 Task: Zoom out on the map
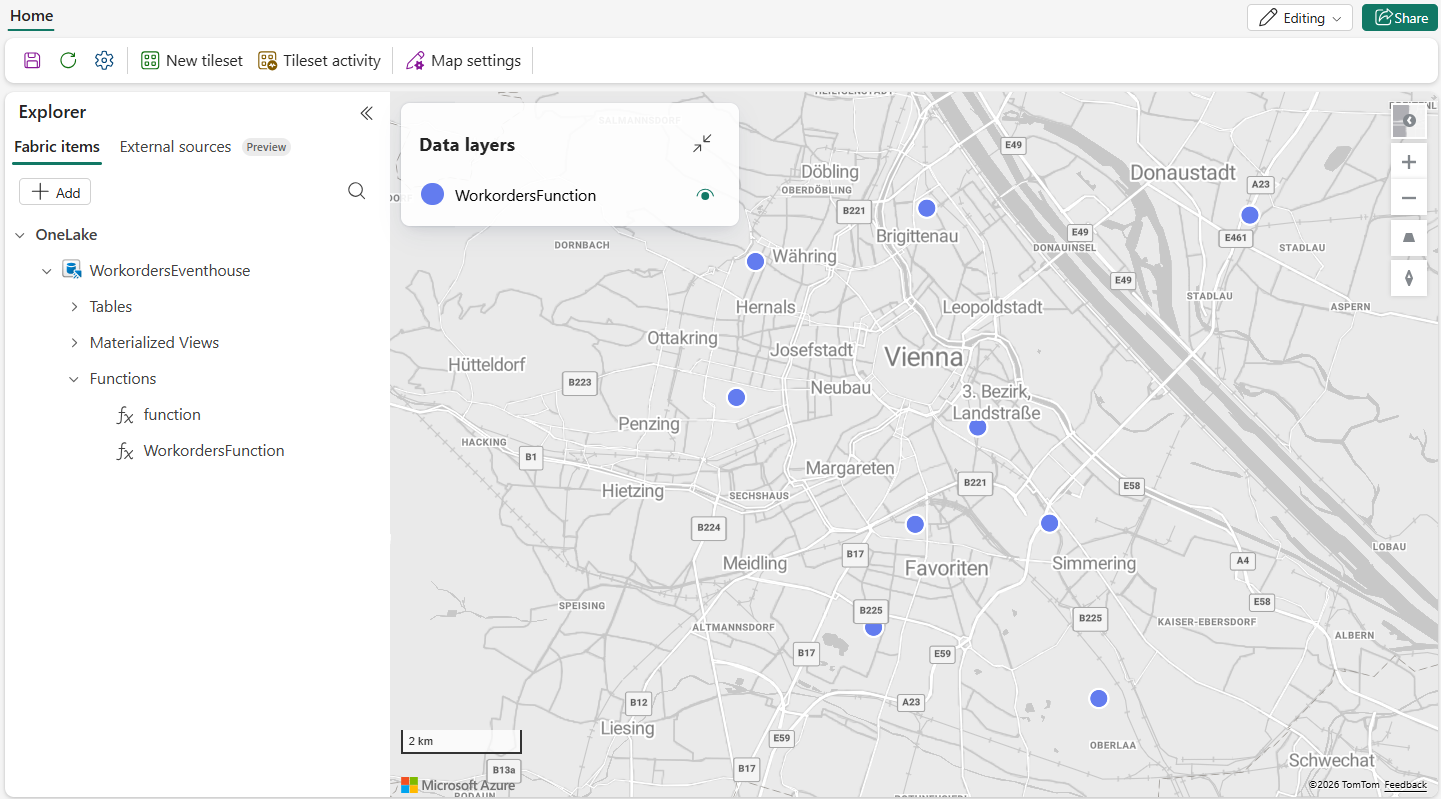tap(1408, 198)
